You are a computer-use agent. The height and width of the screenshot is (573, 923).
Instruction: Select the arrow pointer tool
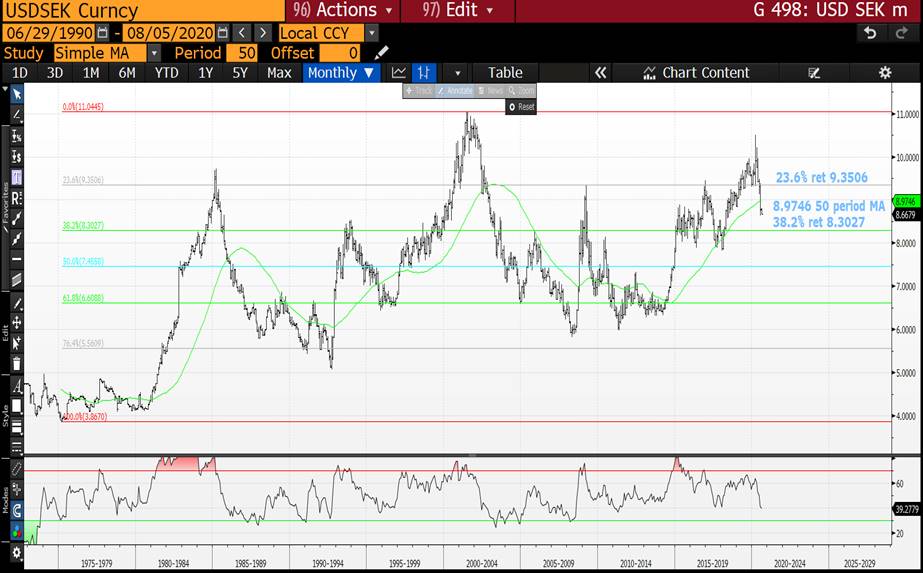point(16,94)
